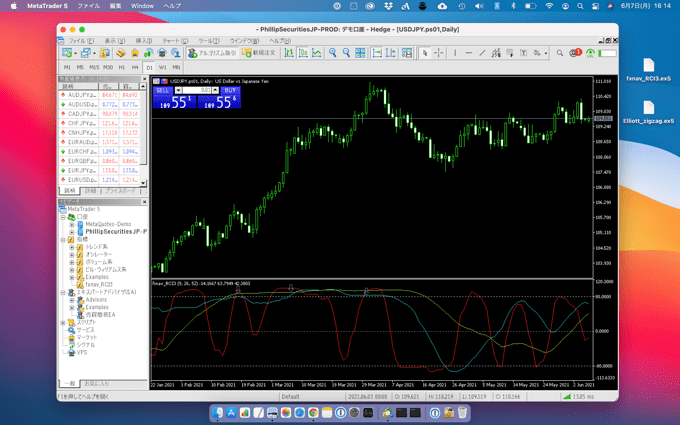
Task: Open macOS Window menu
Action: click(142, 6)
